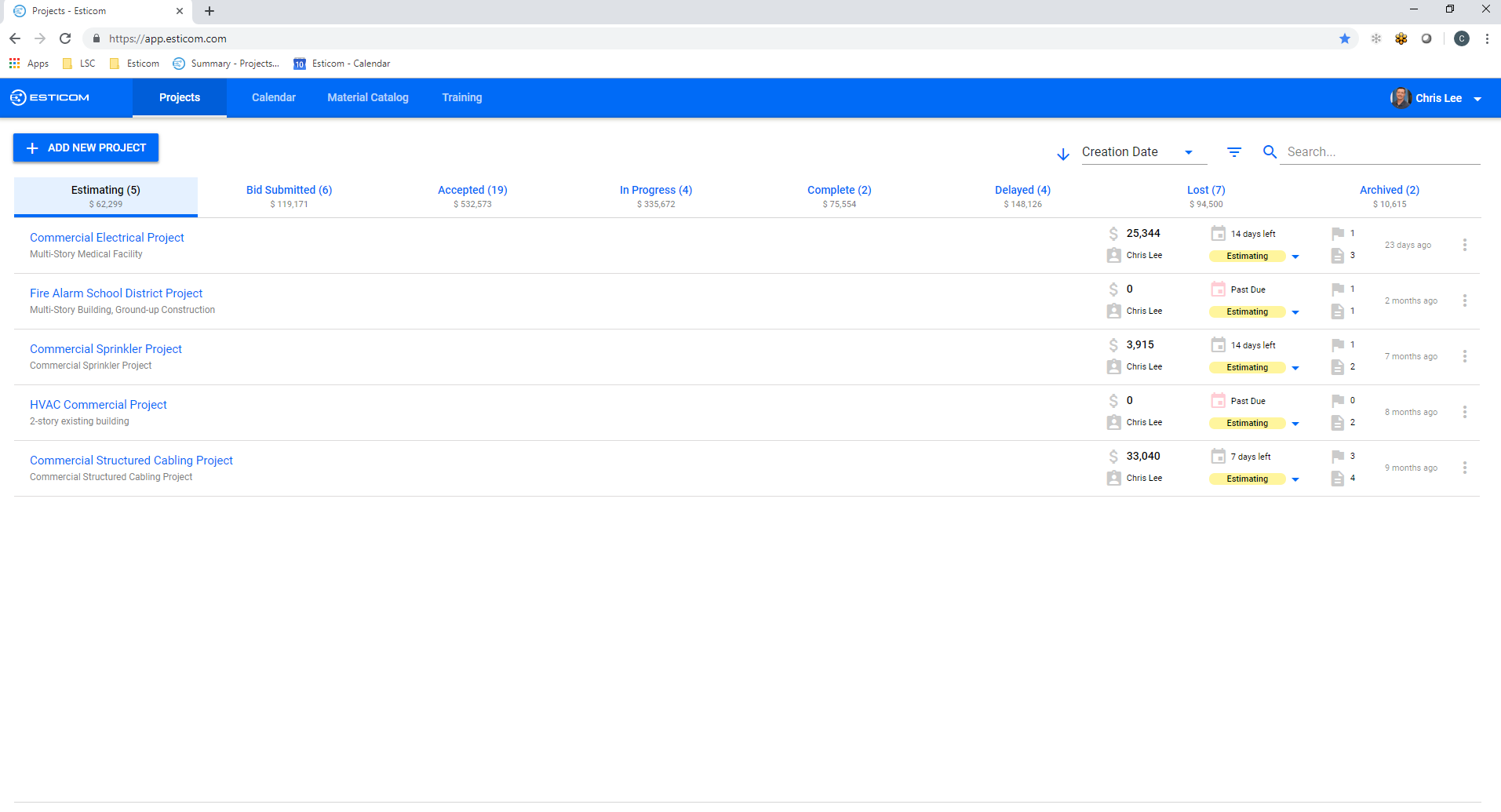Open Commercial Structured Cabling Project link
Screen dimensions: 1501x812
point(131,461)
